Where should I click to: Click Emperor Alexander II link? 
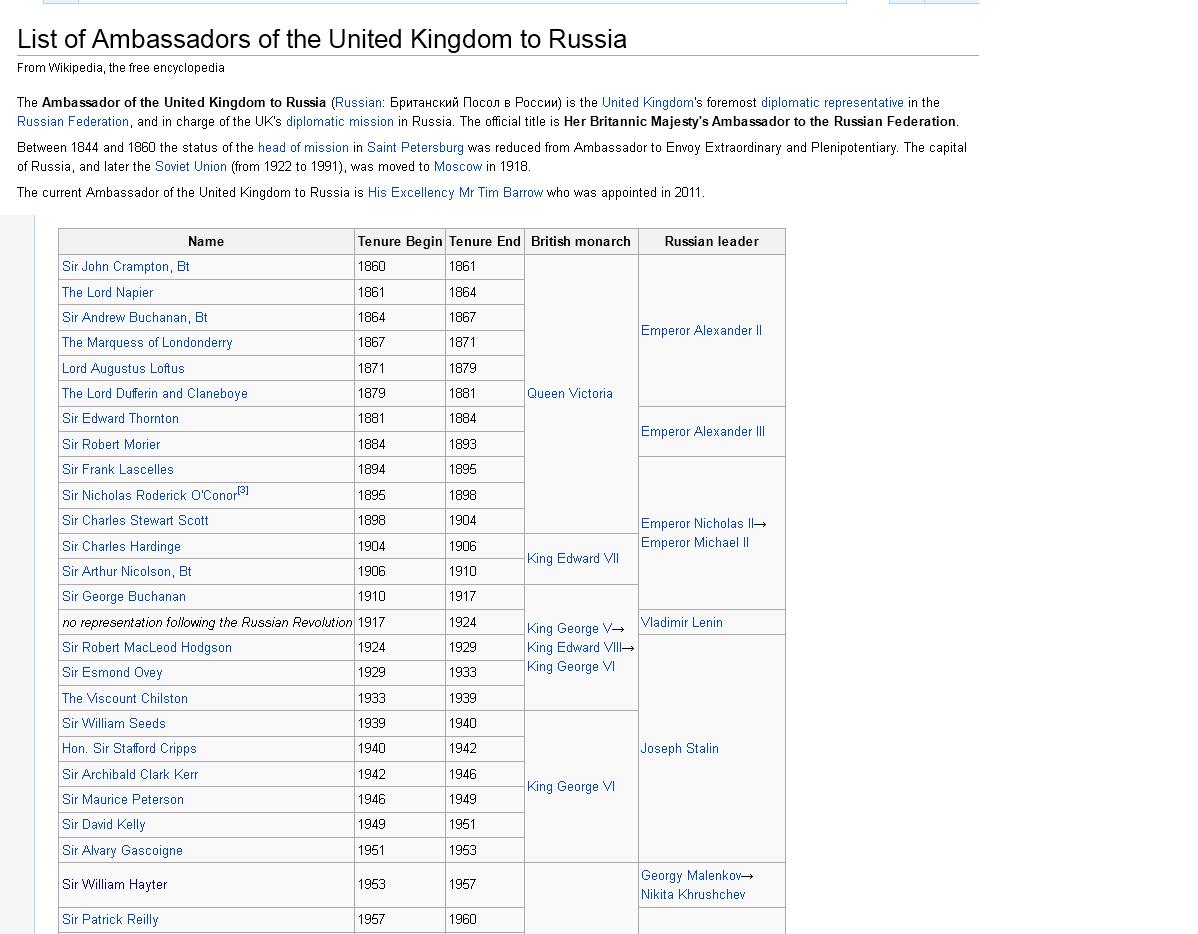701,331
